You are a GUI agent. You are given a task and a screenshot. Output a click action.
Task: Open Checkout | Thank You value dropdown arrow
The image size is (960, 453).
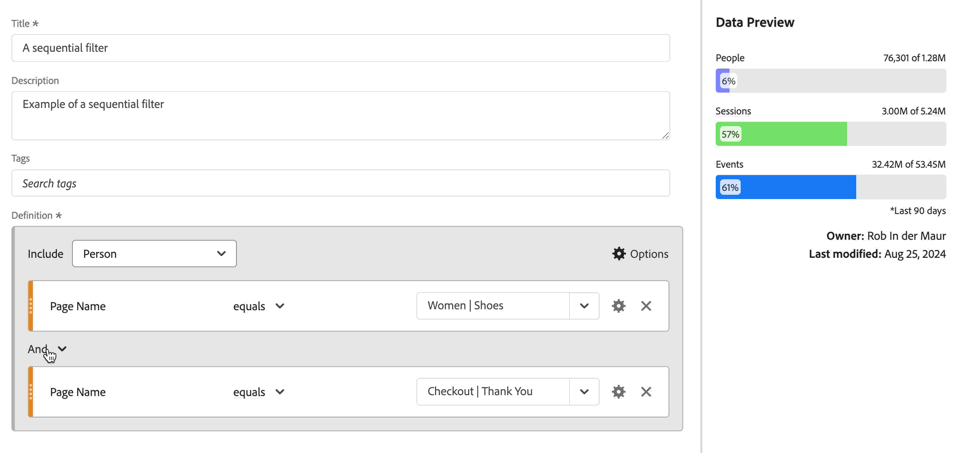[584, 392]
